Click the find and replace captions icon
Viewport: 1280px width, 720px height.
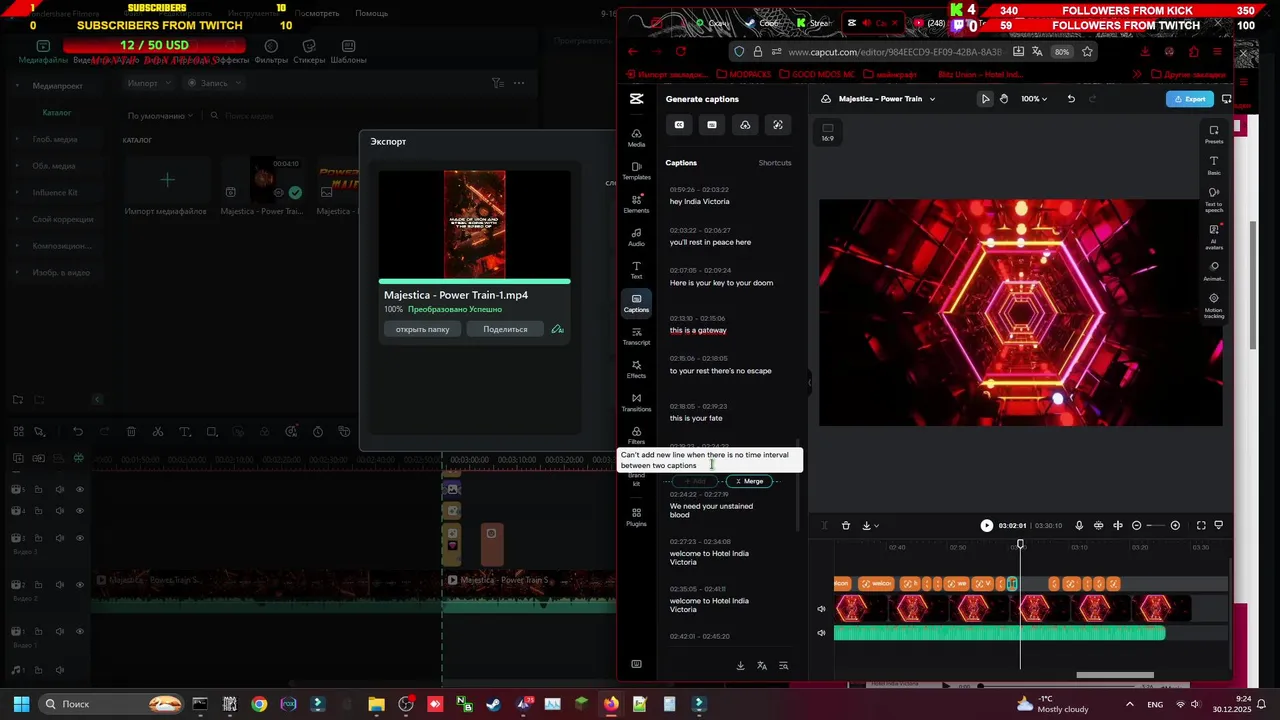[x=784, y=666]
